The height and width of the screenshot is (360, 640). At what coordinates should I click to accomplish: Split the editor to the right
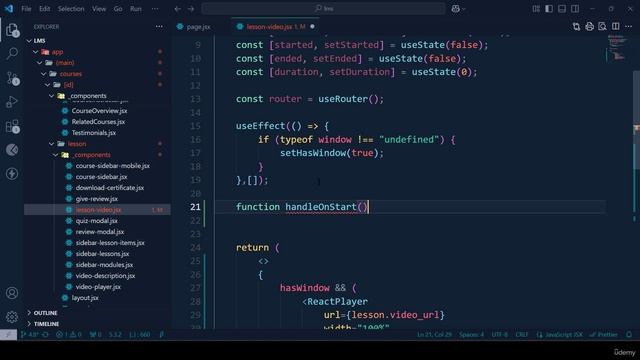click(x=616, y=27)
